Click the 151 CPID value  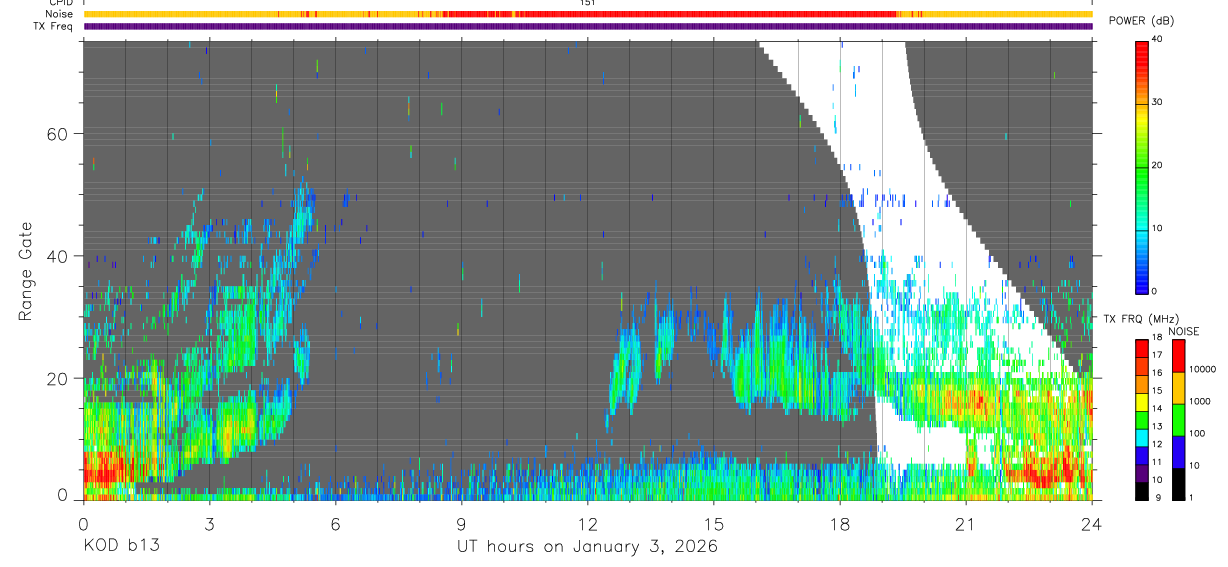(587, 3)
